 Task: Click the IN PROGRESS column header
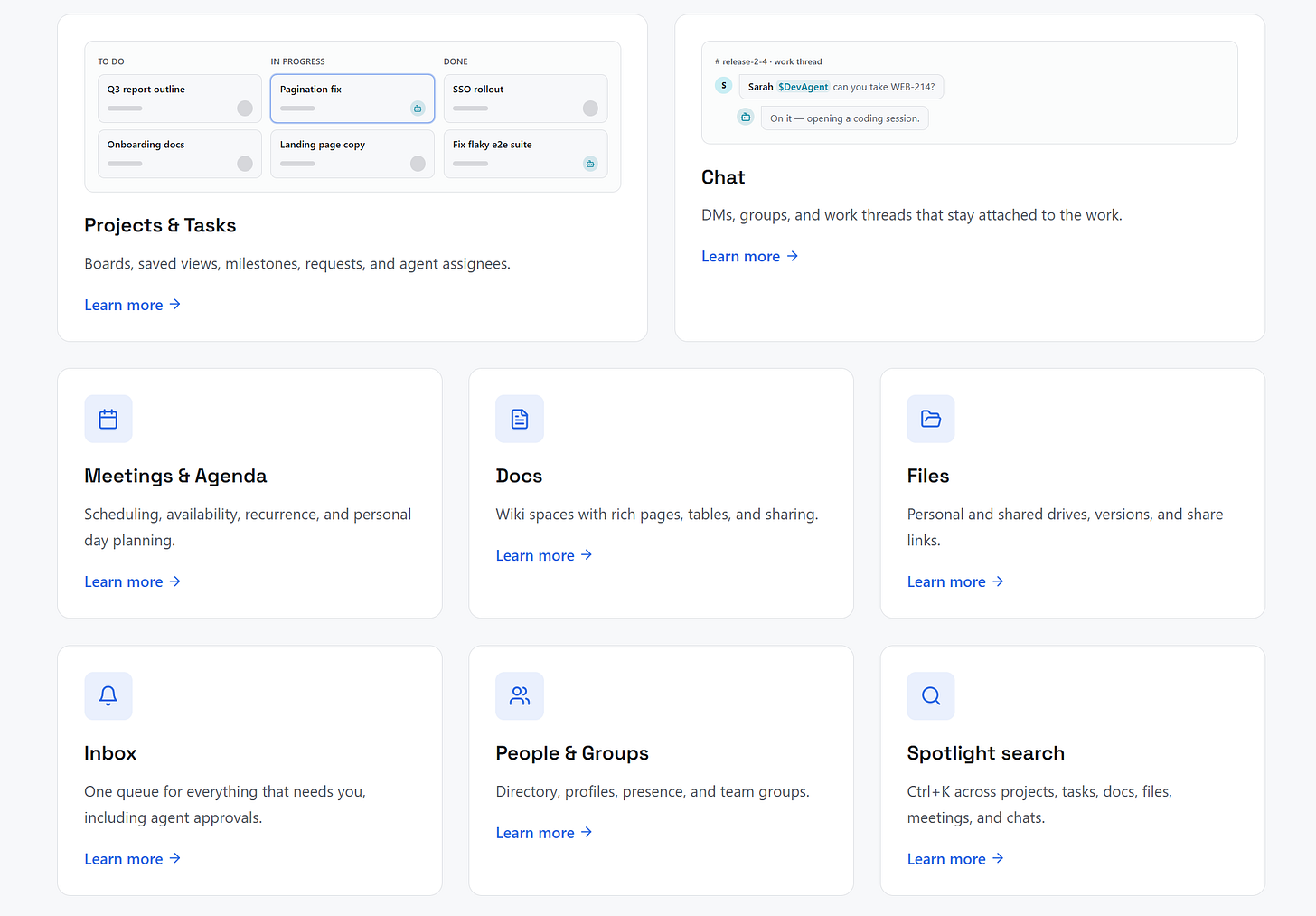(x=298, y=61)
